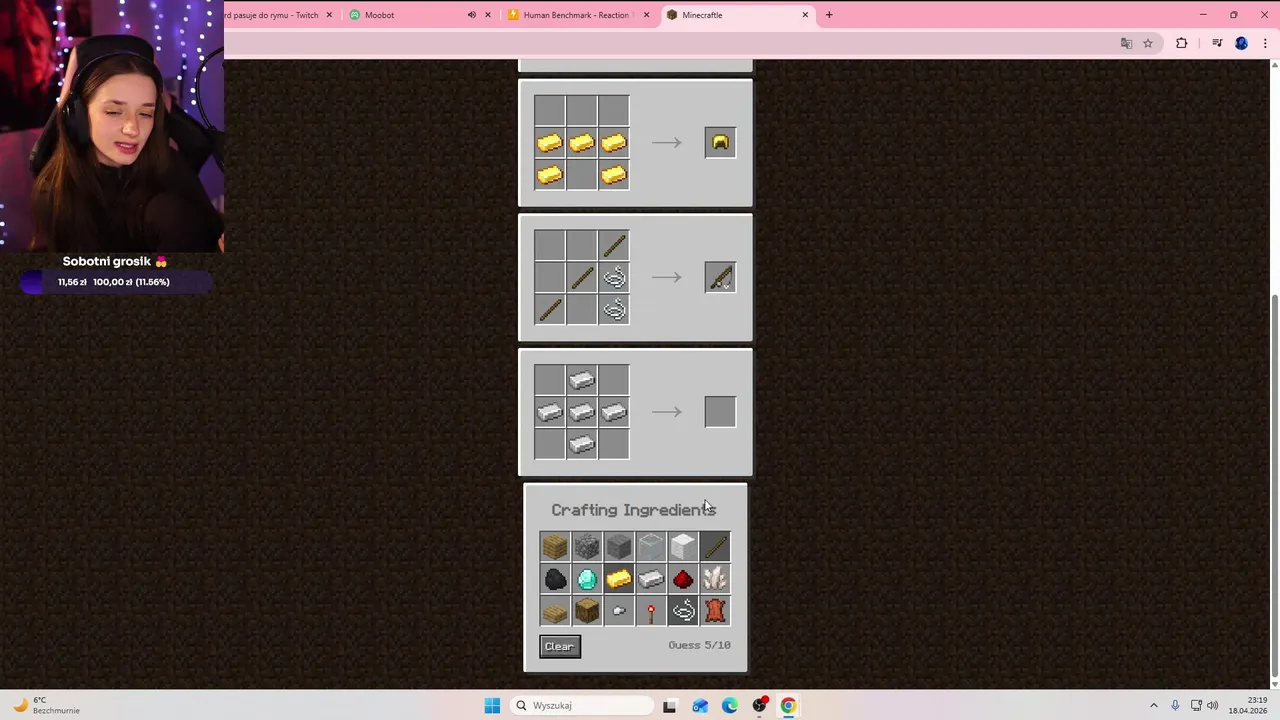Viewport: 1280px width, 720px height.
Task: Open Microsoft Edge from the taskbar
Action: (730, 706)
